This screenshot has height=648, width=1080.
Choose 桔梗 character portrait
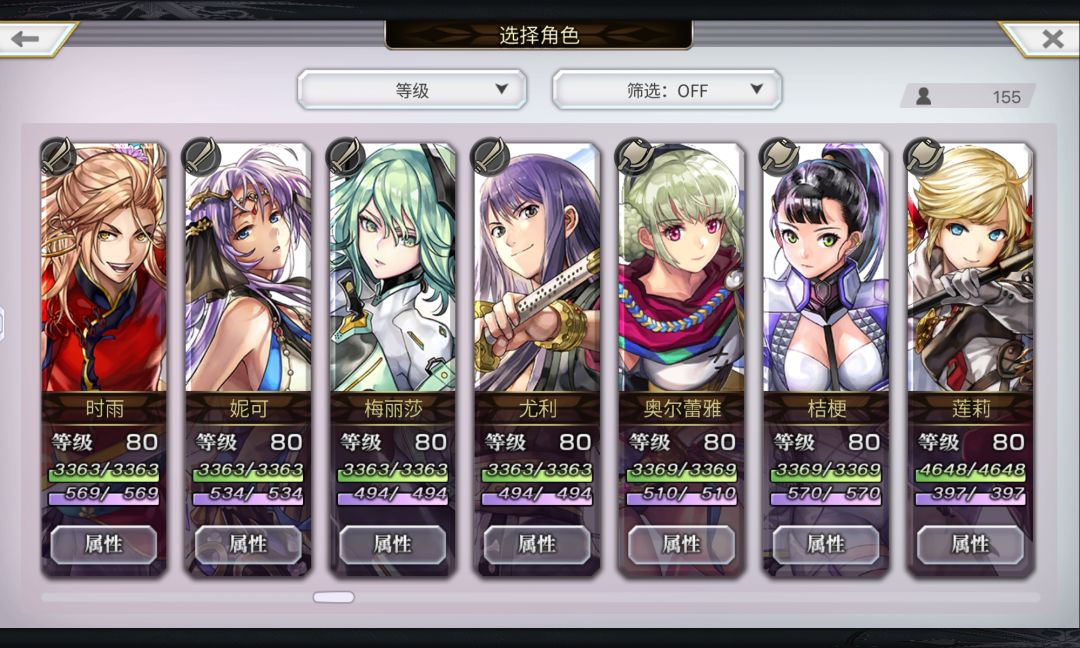point(826,267)
